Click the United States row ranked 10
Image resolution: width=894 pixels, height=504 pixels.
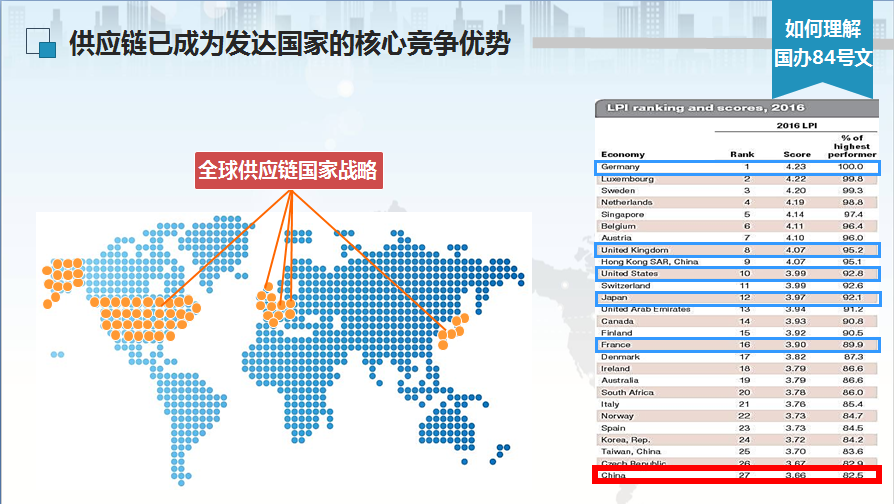[x=736, y=274]
